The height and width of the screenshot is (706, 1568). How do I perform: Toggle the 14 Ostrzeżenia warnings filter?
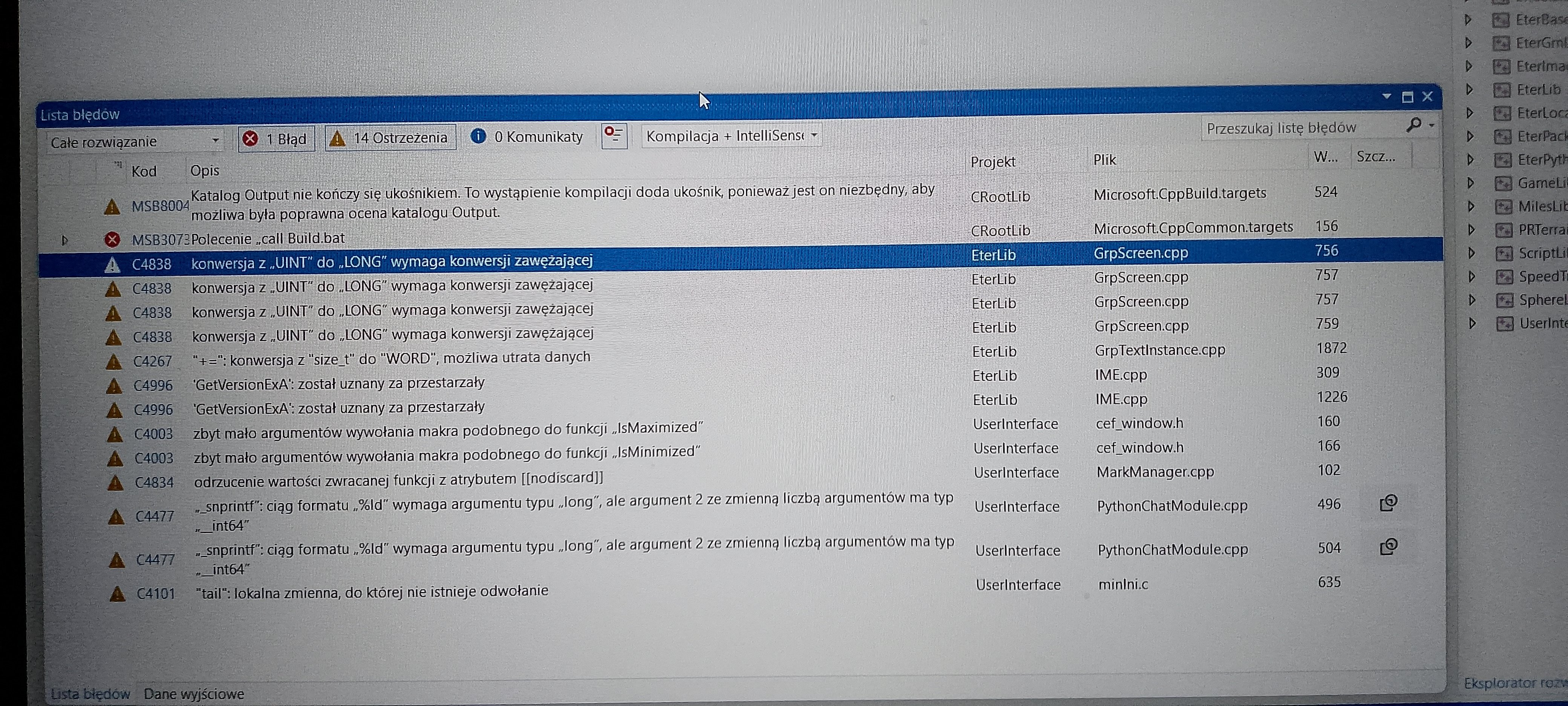tap(390, 138)
